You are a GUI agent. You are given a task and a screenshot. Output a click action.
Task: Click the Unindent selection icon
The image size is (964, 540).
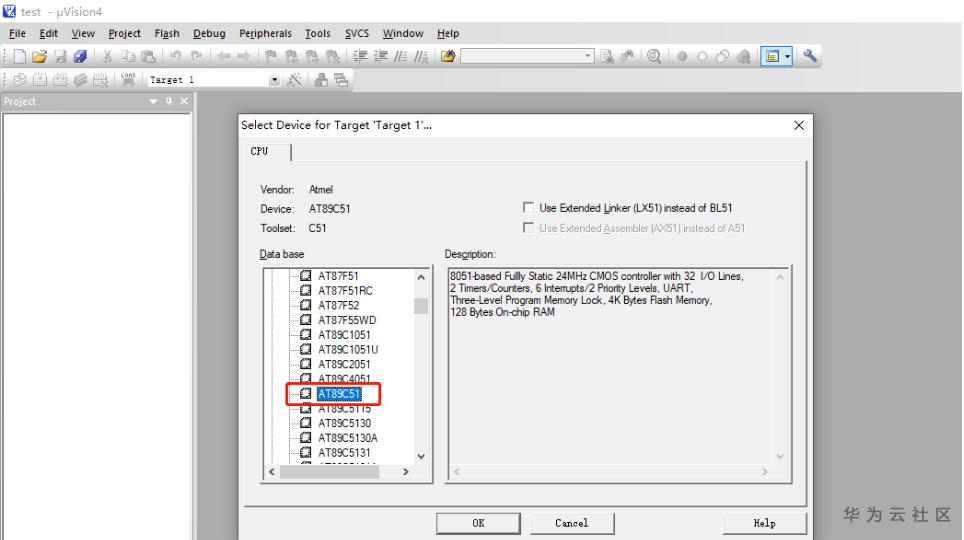[381, 57]
